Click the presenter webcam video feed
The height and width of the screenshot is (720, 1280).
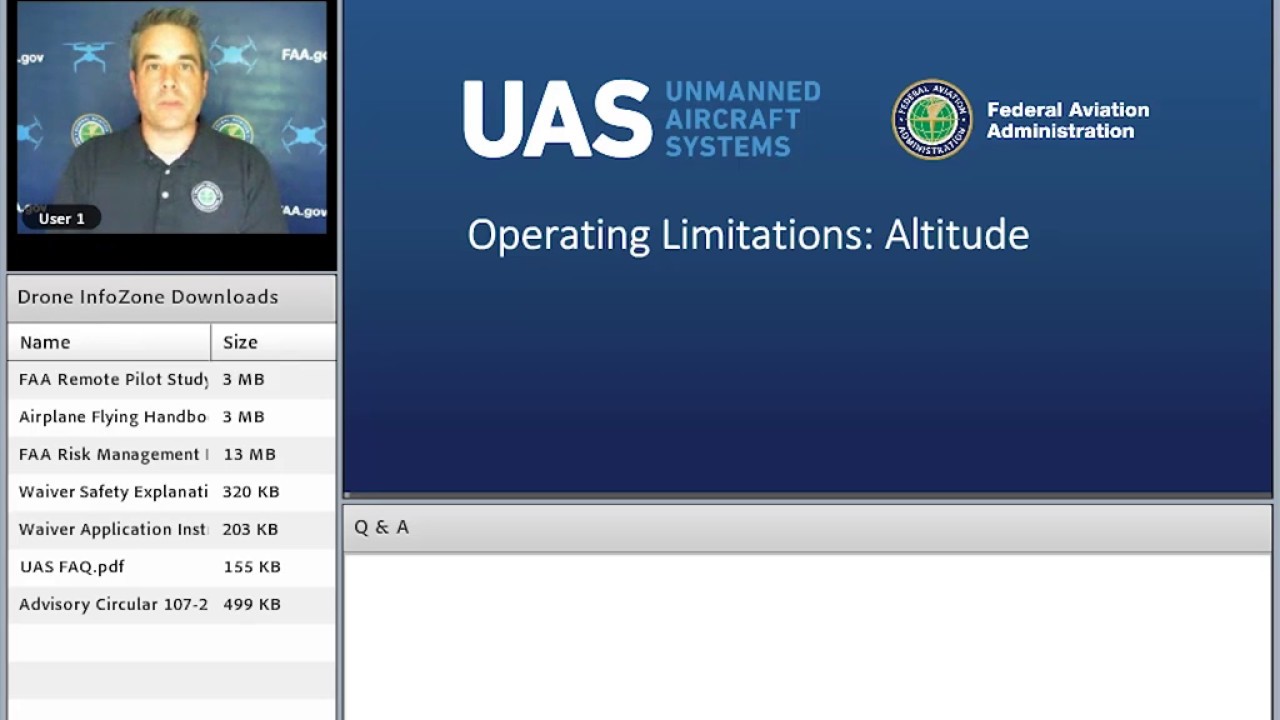tap(172, 118)
